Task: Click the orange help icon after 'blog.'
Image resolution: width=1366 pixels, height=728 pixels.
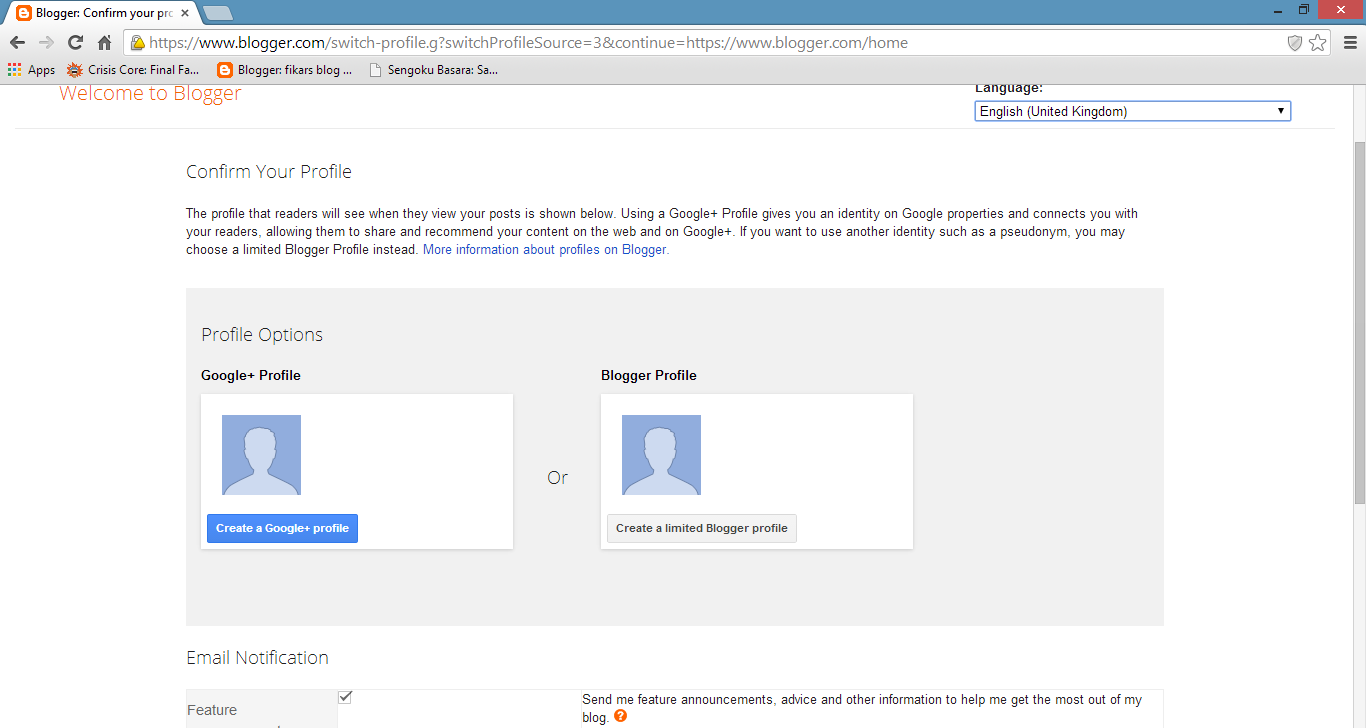Action: (620, 716)
